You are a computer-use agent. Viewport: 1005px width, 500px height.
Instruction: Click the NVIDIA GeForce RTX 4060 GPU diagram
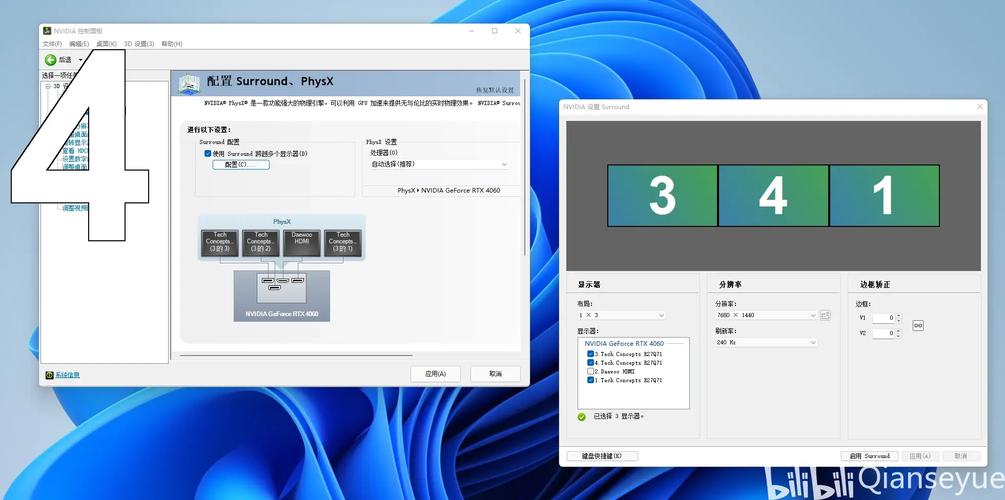[x=281, y=296]
